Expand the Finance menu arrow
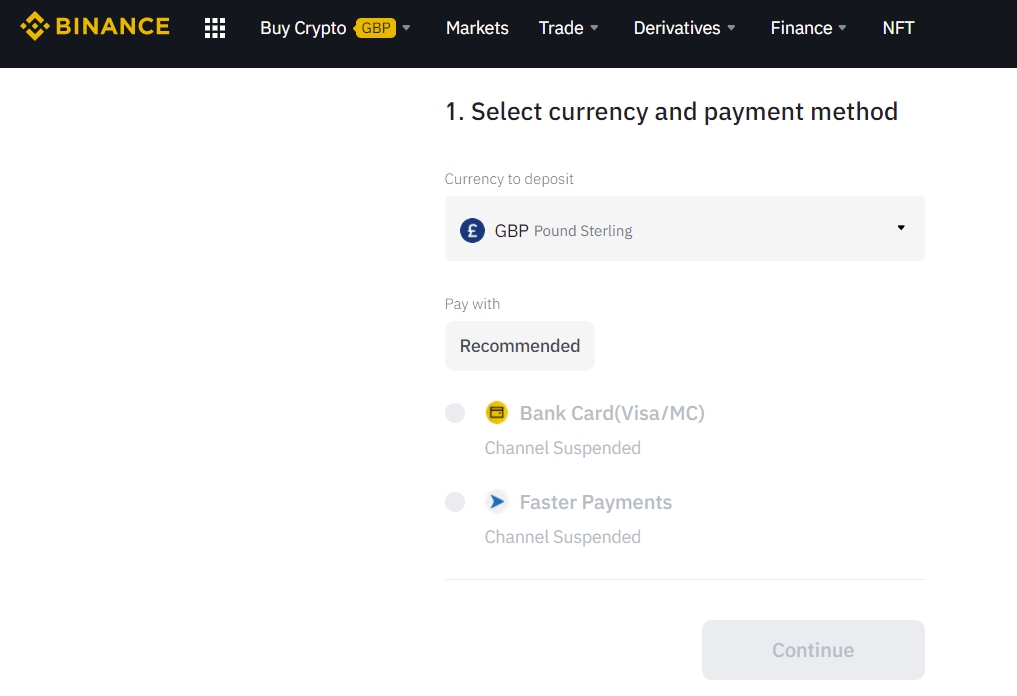Screen dimensions: 1017x696 click(x=843, y=28)
